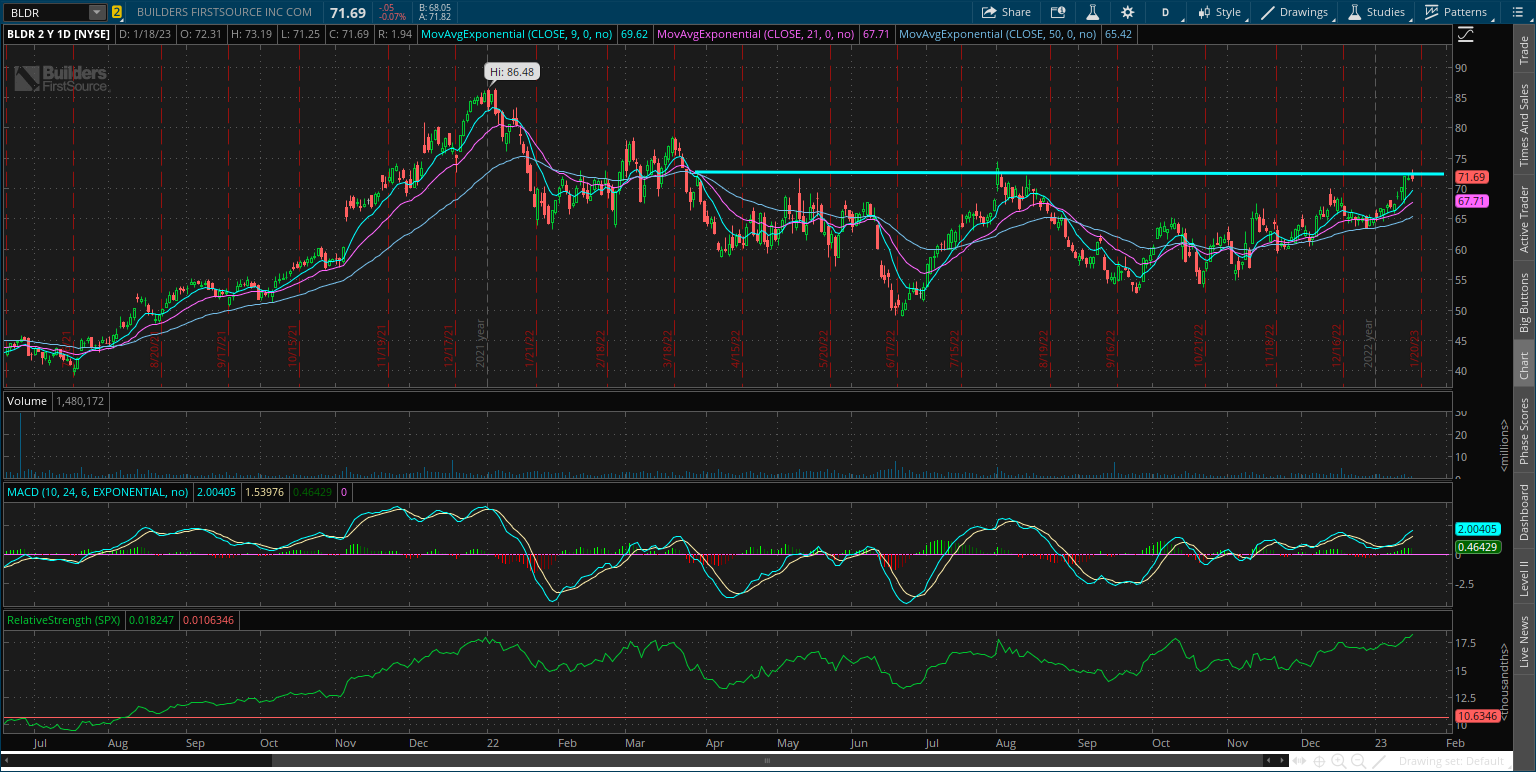Click the RelativeStrength (SPX) study label
The image size is (1536, 772).
point(64,620)
